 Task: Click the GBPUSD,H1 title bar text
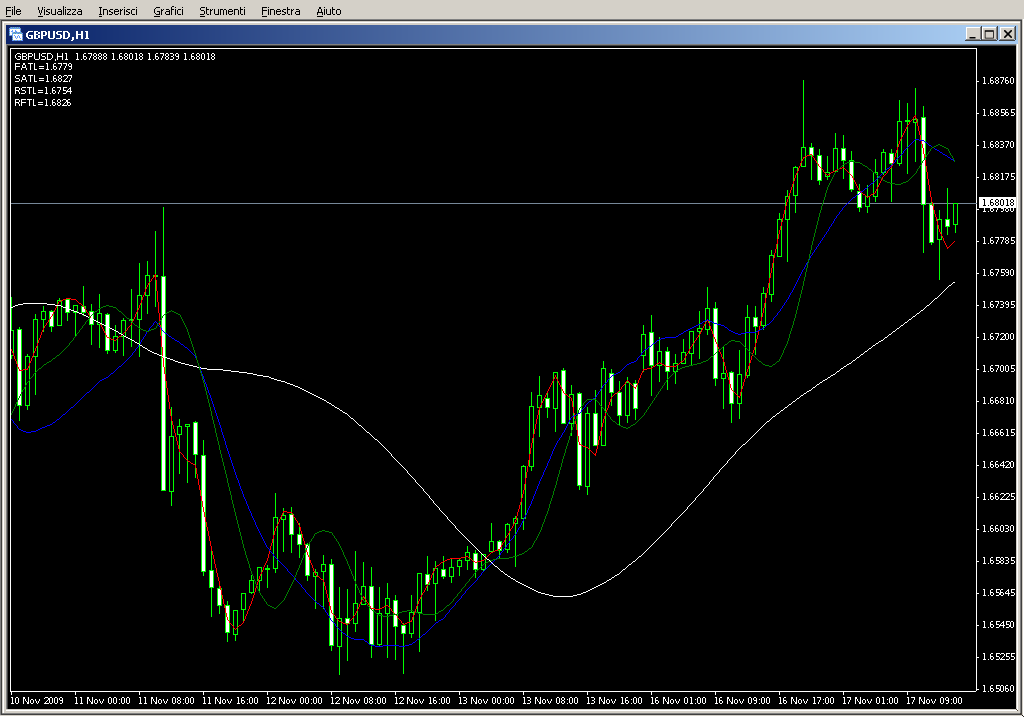tap(57, 35)
